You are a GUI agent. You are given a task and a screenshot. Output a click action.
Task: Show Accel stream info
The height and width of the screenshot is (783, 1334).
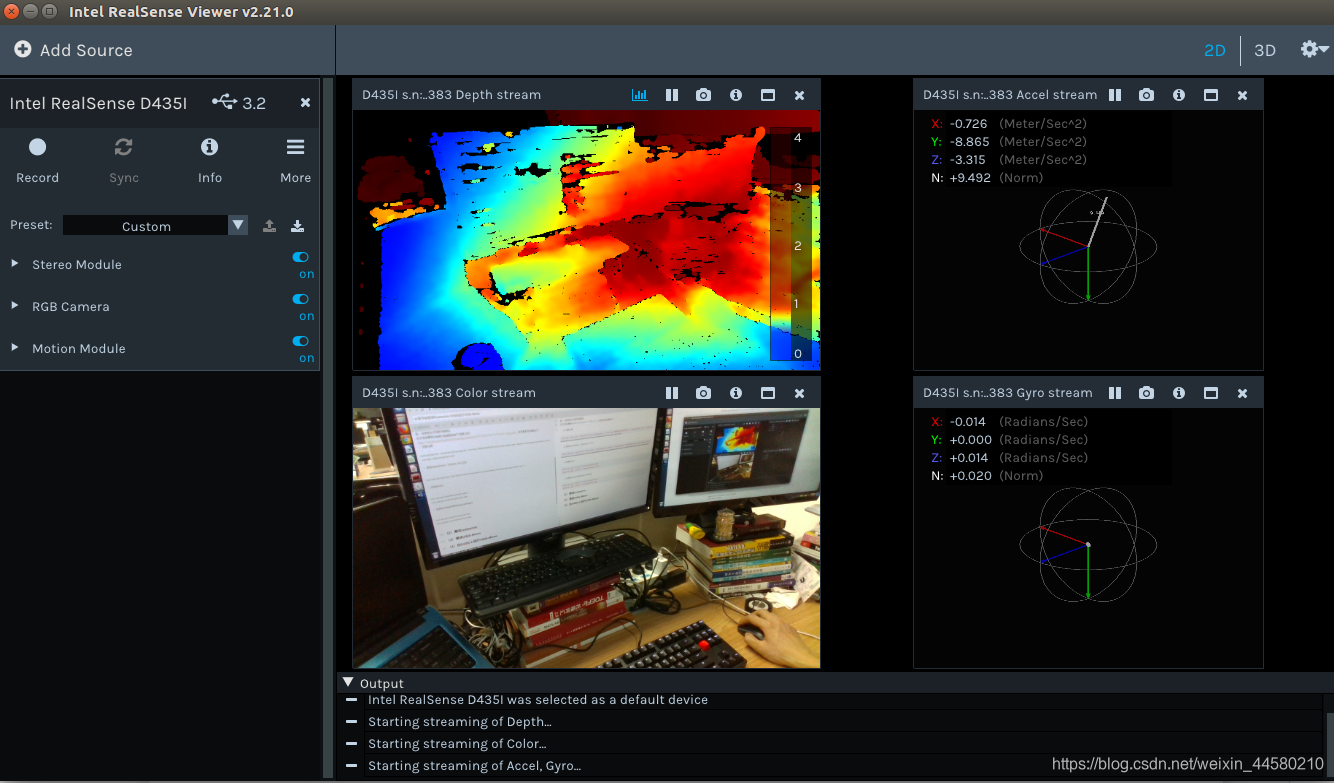pos(1179,95)
